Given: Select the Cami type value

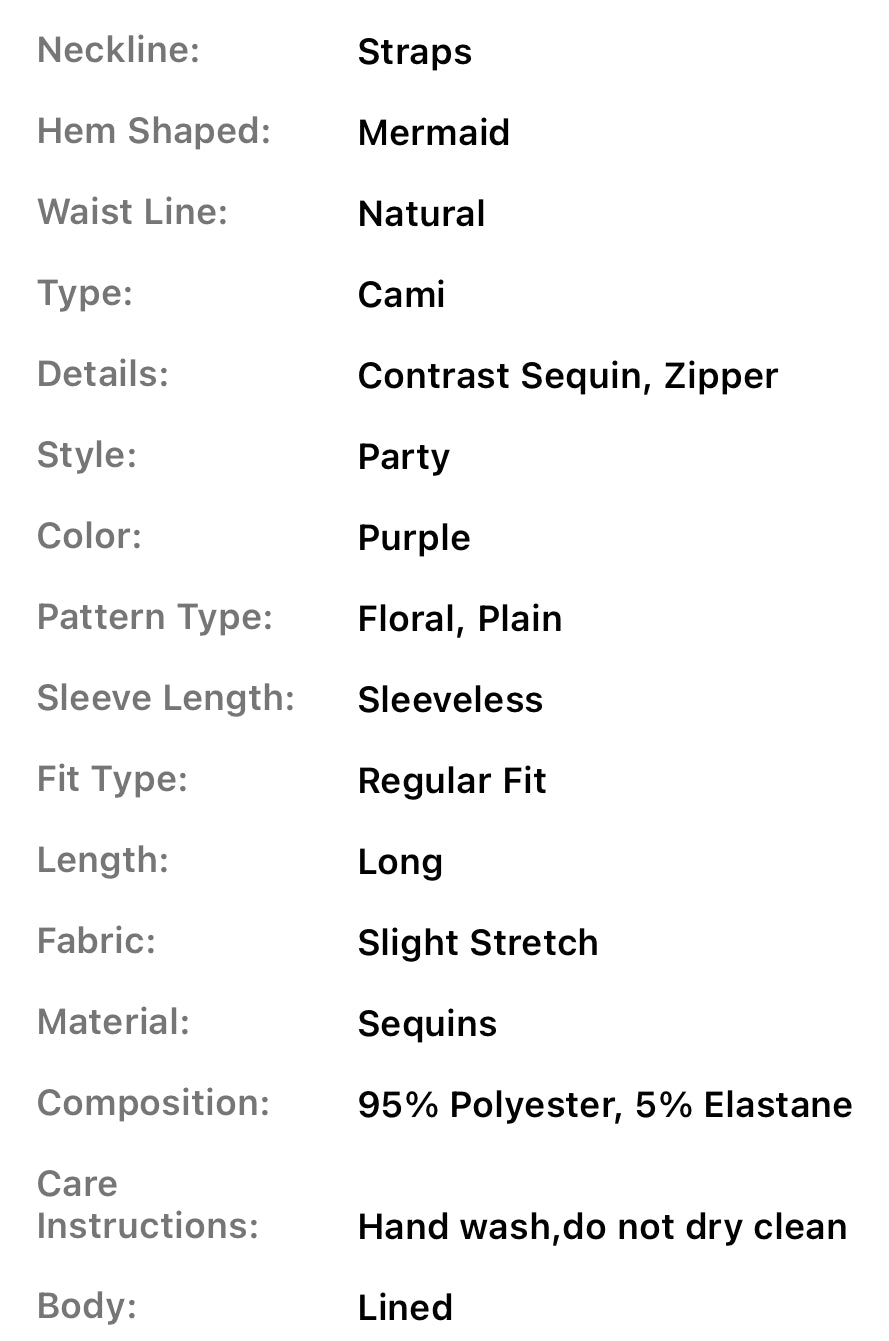Looking at the screenshot, I should click(x=401, y=295).
